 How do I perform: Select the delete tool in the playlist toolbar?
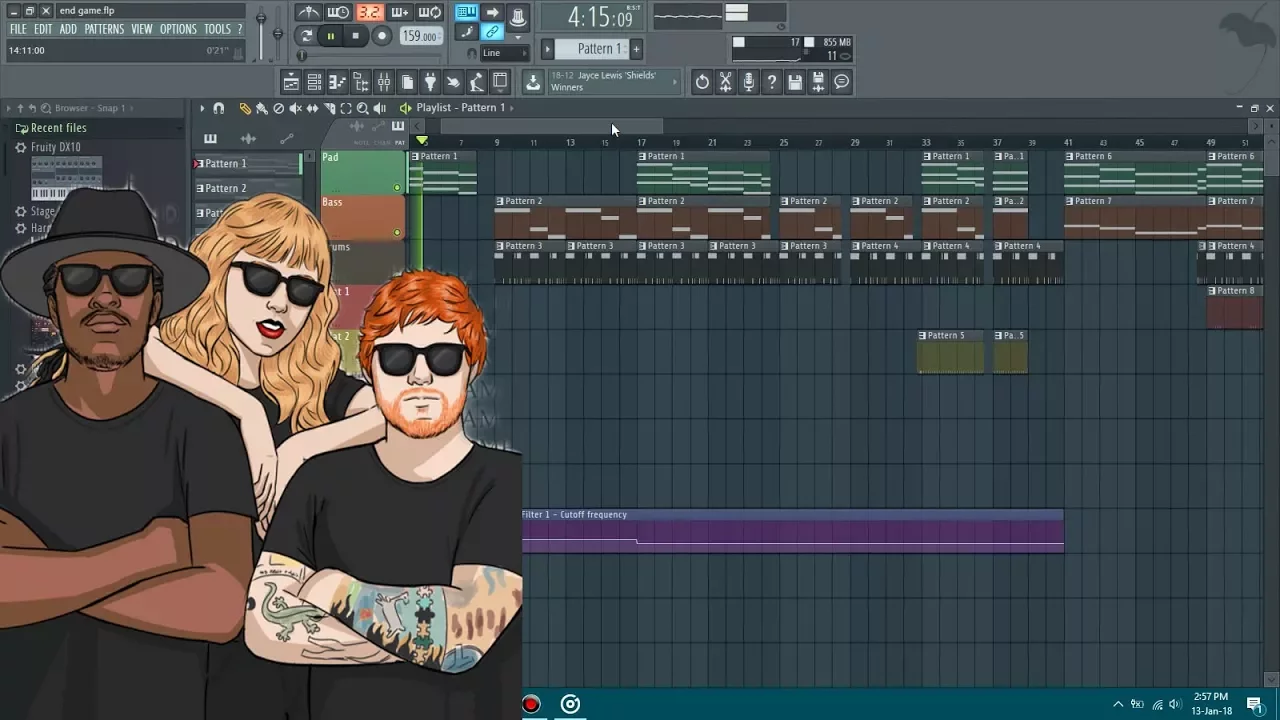click(x=279, y=108)
